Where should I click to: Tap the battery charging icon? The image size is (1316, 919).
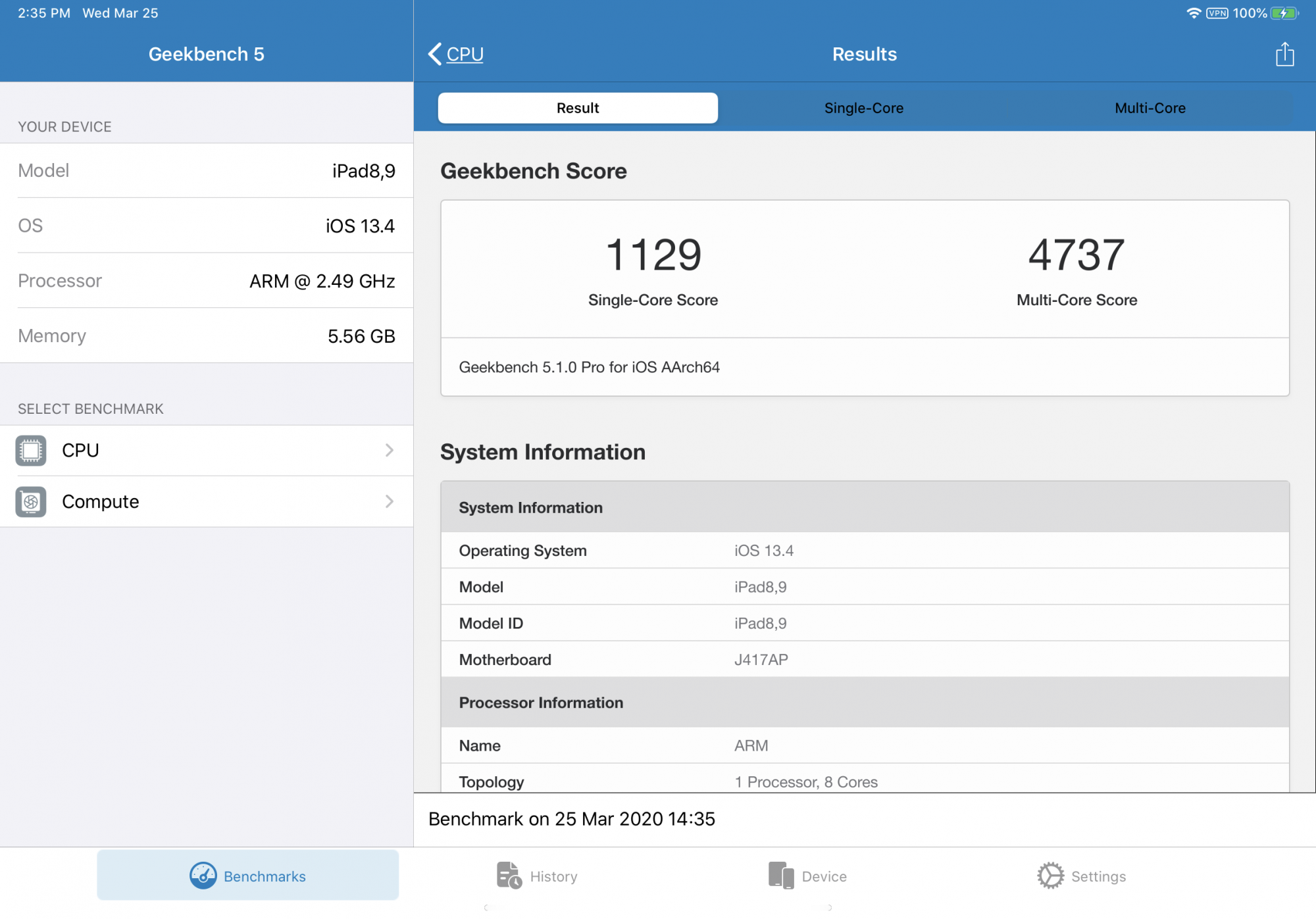click(x=1284, y=13)
